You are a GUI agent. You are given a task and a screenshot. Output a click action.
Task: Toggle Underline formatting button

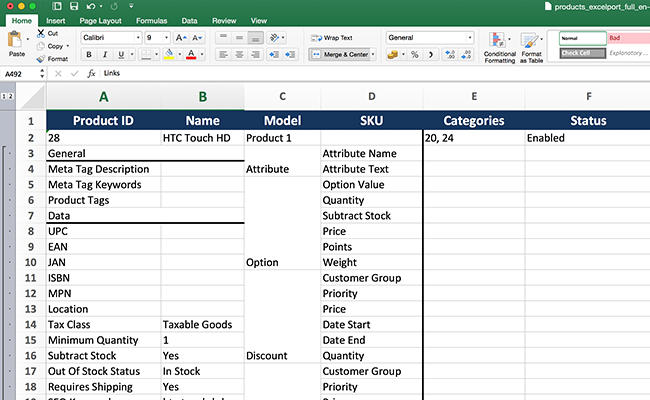[121, 54]
